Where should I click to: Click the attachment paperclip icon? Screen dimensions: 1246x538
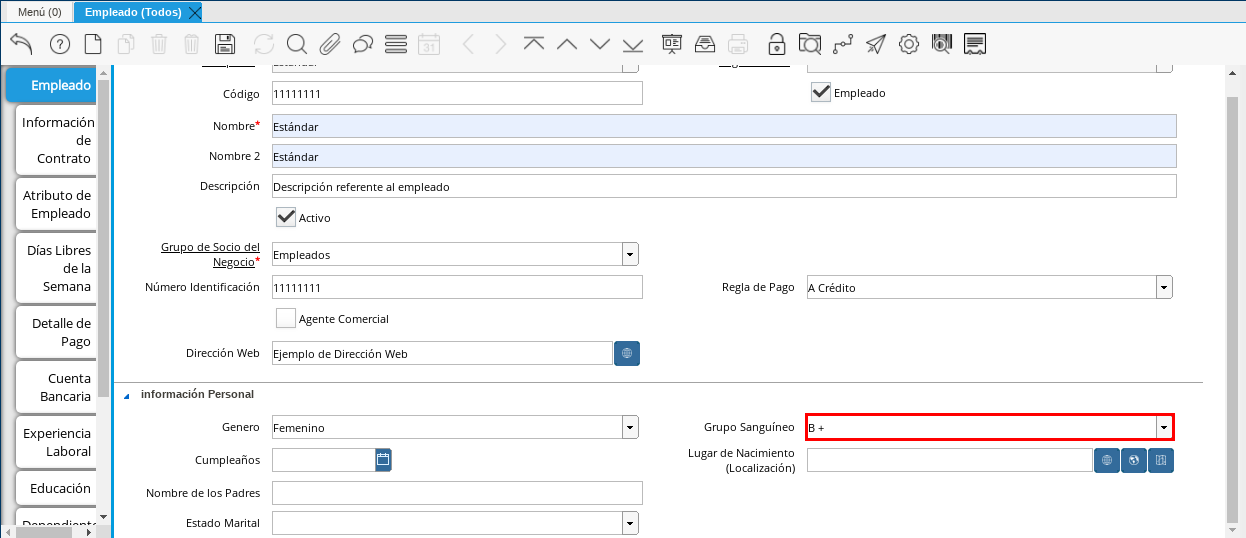pos(330,44)
